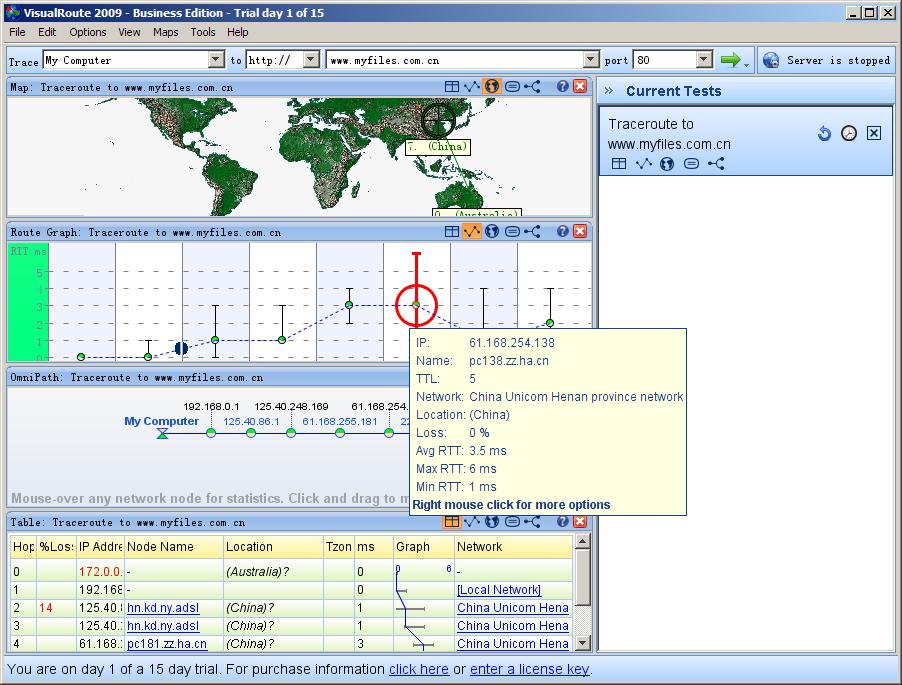Click the clock schedule icon in Current Tests
The image size is (902, 685).
click(849, 133)
